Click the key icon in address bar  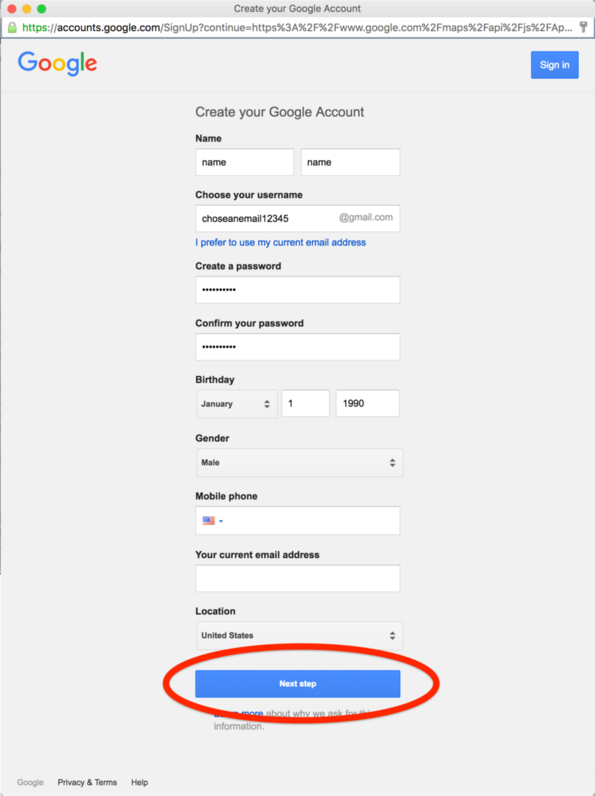(584, 27)
